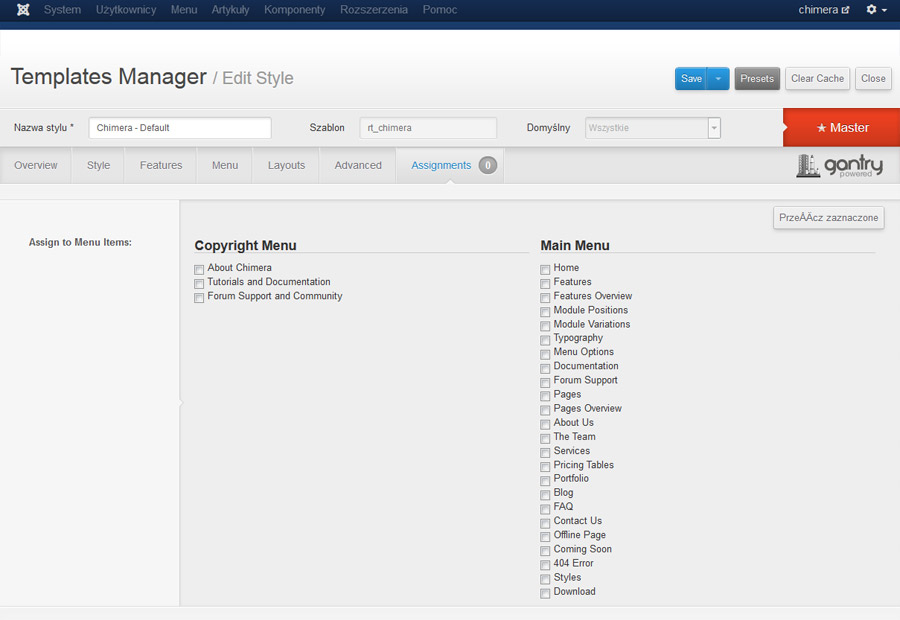
Task: Tick The Team checkbox
Action: (x=545, y=438)
